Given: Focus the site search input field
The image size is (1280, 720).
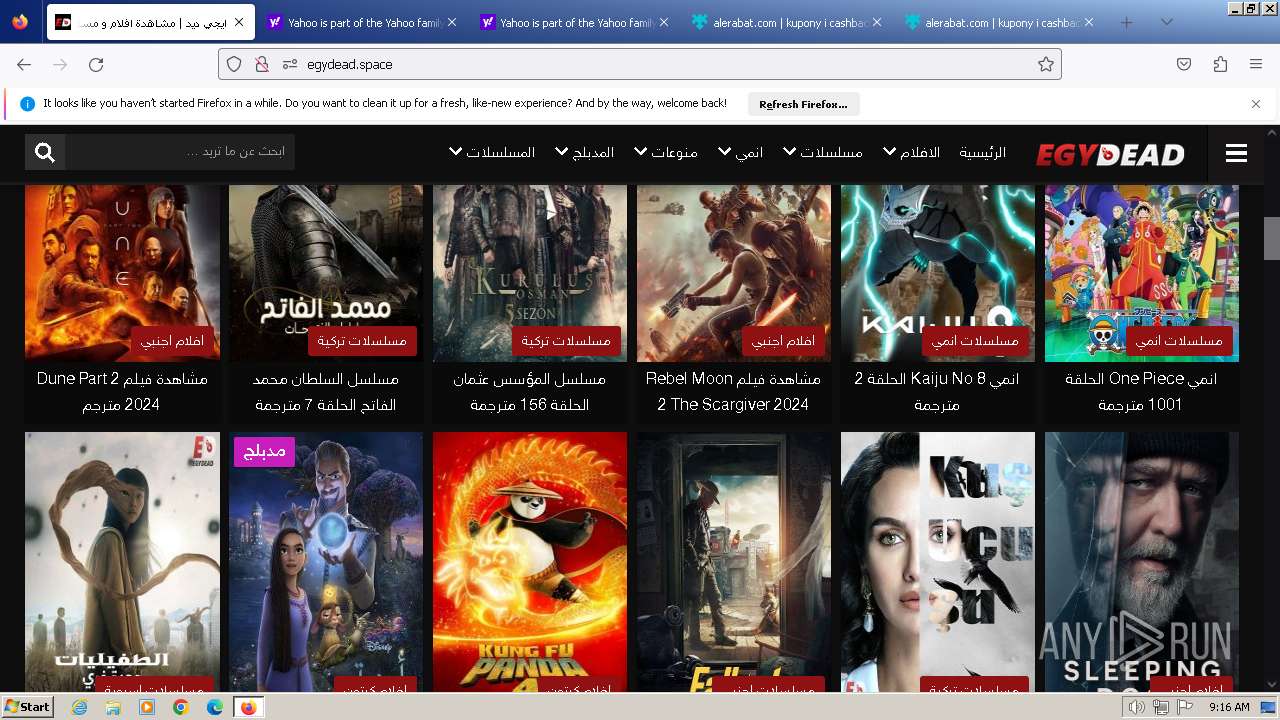Looking at the screenshot, I should tap(180, 152).
